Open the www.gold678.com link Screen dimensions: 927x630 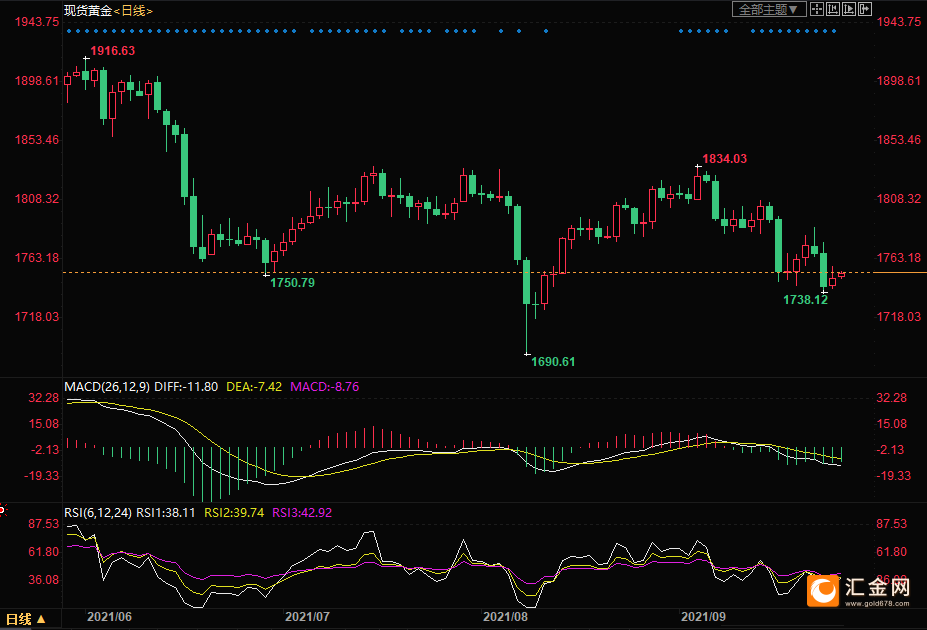[x=877, y=603]
